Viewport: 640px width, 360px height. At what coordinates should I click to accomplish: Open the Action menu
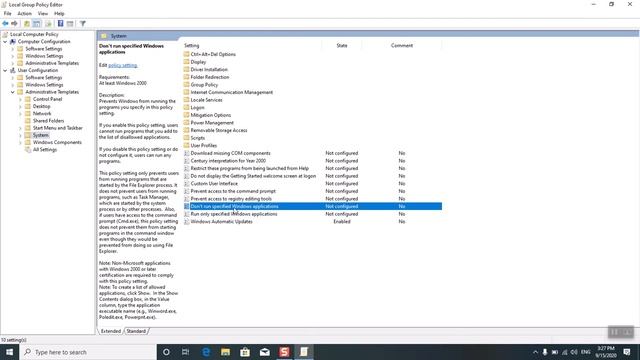coord(24,13)
